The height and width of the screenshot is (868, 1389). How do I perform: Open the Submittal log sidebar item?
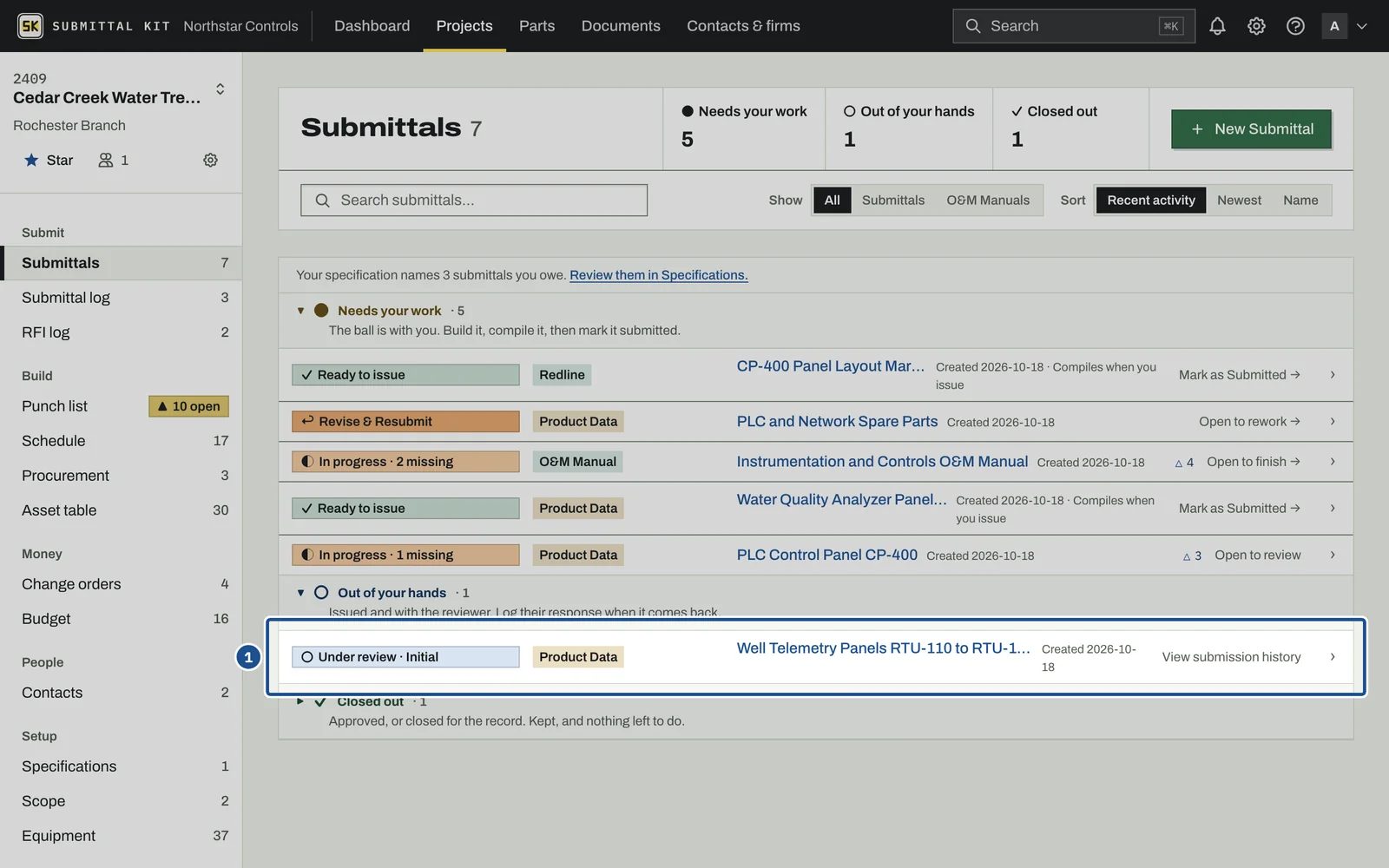(122, 298)
